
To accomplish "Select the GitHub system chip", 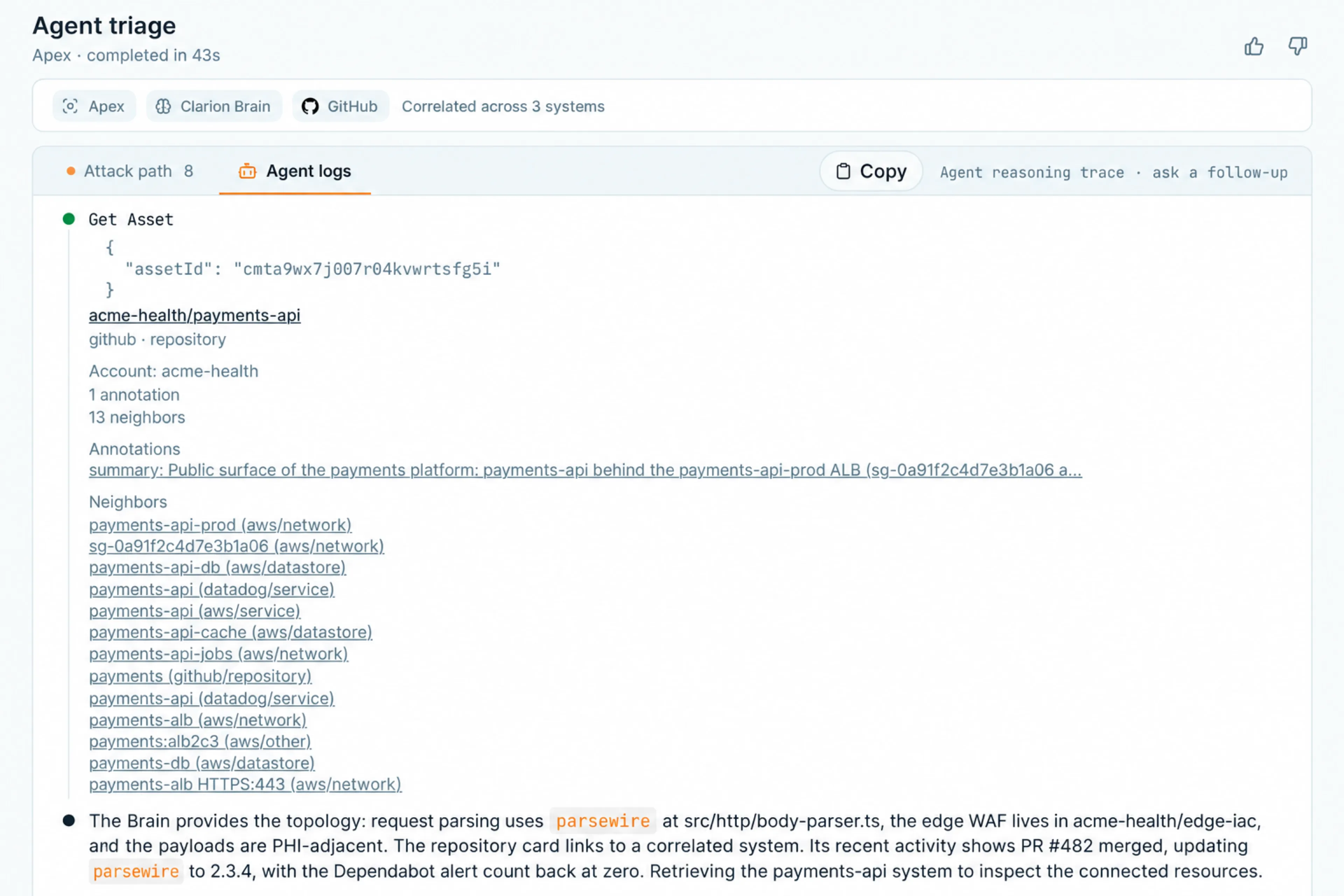I will 341,106.
